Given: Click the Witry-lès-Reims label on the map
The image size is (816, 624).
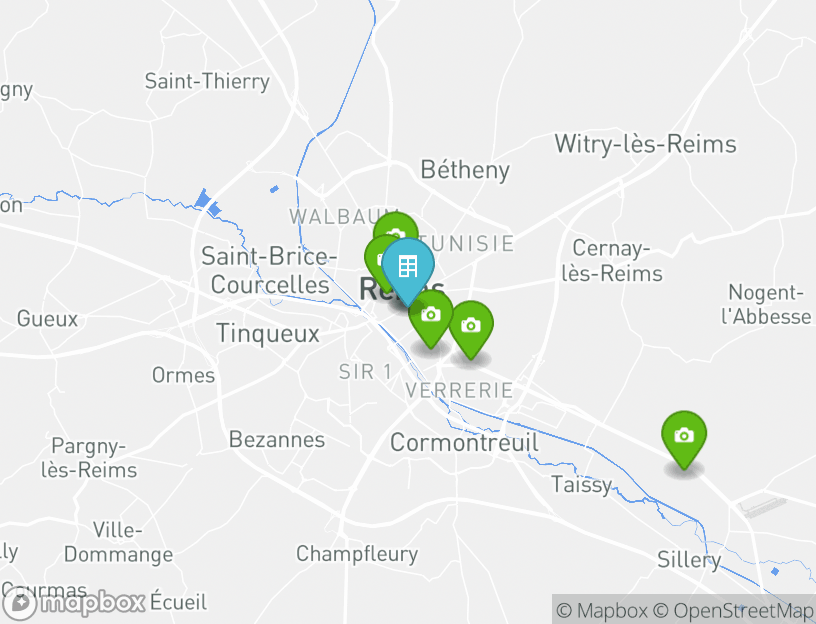Looking at the screenshot, I should pyautogui.click(x=645, y=144).
